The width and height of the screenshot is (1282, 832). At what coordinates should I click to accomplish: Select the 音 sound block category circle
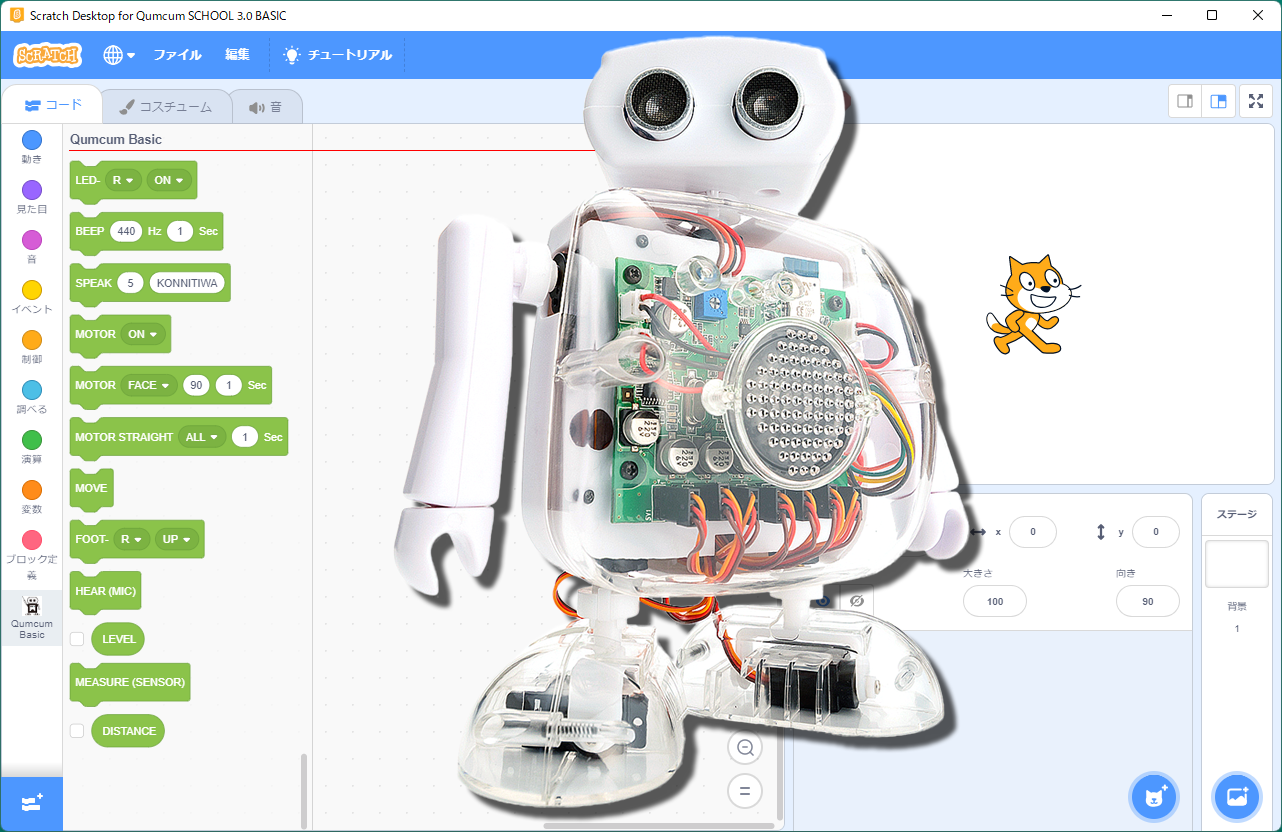point(32,240)
